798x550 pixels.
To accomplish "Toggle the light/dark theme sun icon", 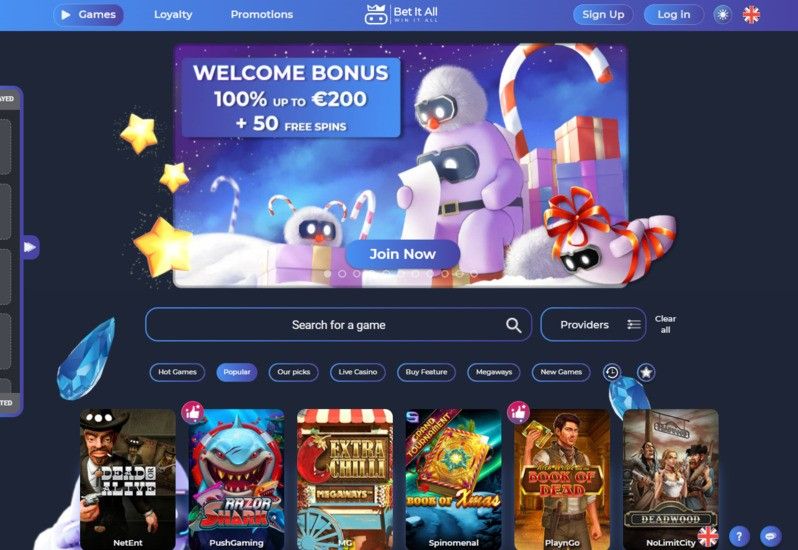I will point(722,15).
